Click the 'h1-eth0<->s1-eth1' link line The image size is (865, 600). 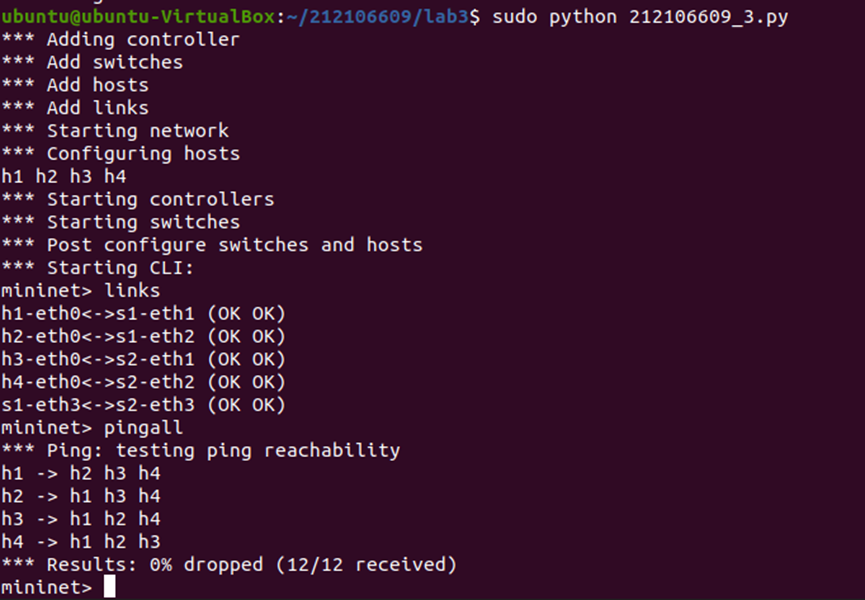point(143,313)
